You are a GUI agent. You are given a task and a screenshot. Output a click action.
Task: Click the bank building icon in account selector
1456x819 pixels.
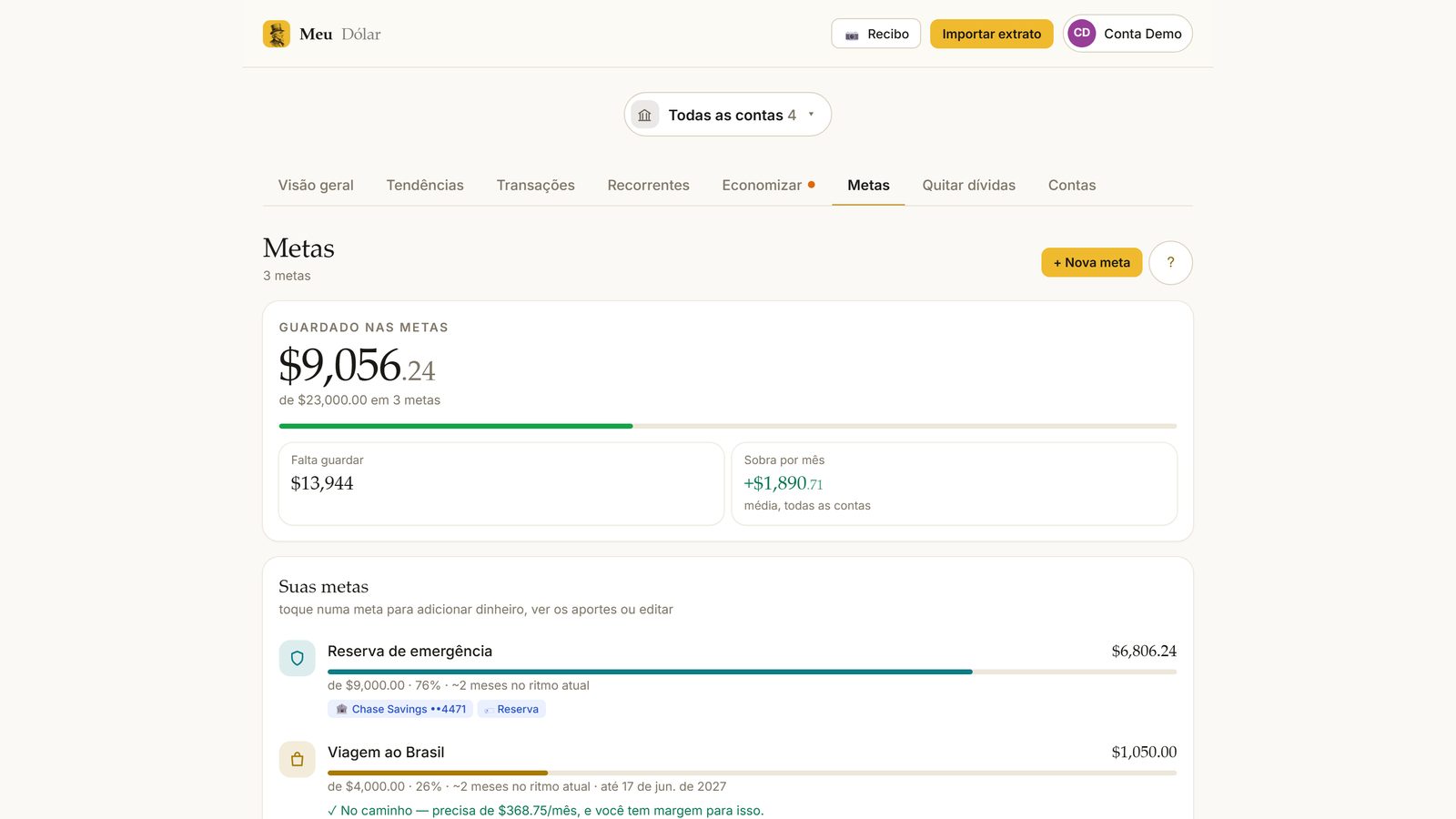[x=645, y=115]
